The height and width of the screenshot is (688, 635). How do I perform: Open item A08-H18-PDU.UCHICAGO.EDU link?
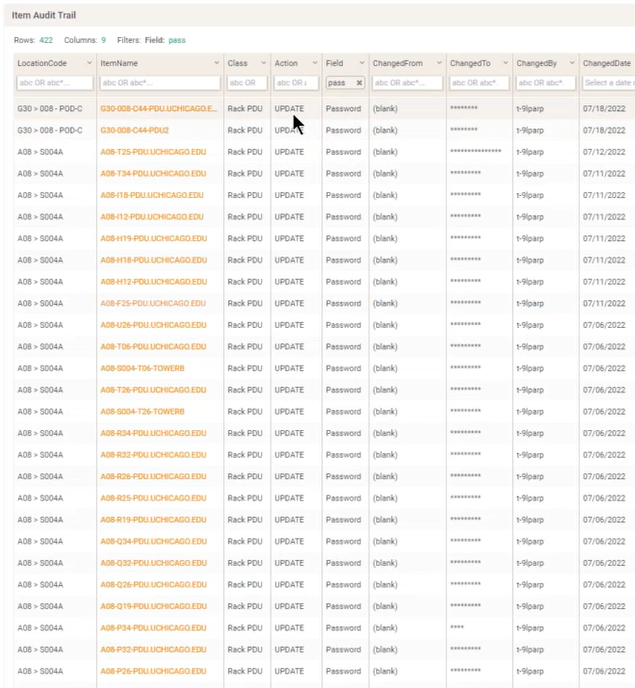click(154, 260)
